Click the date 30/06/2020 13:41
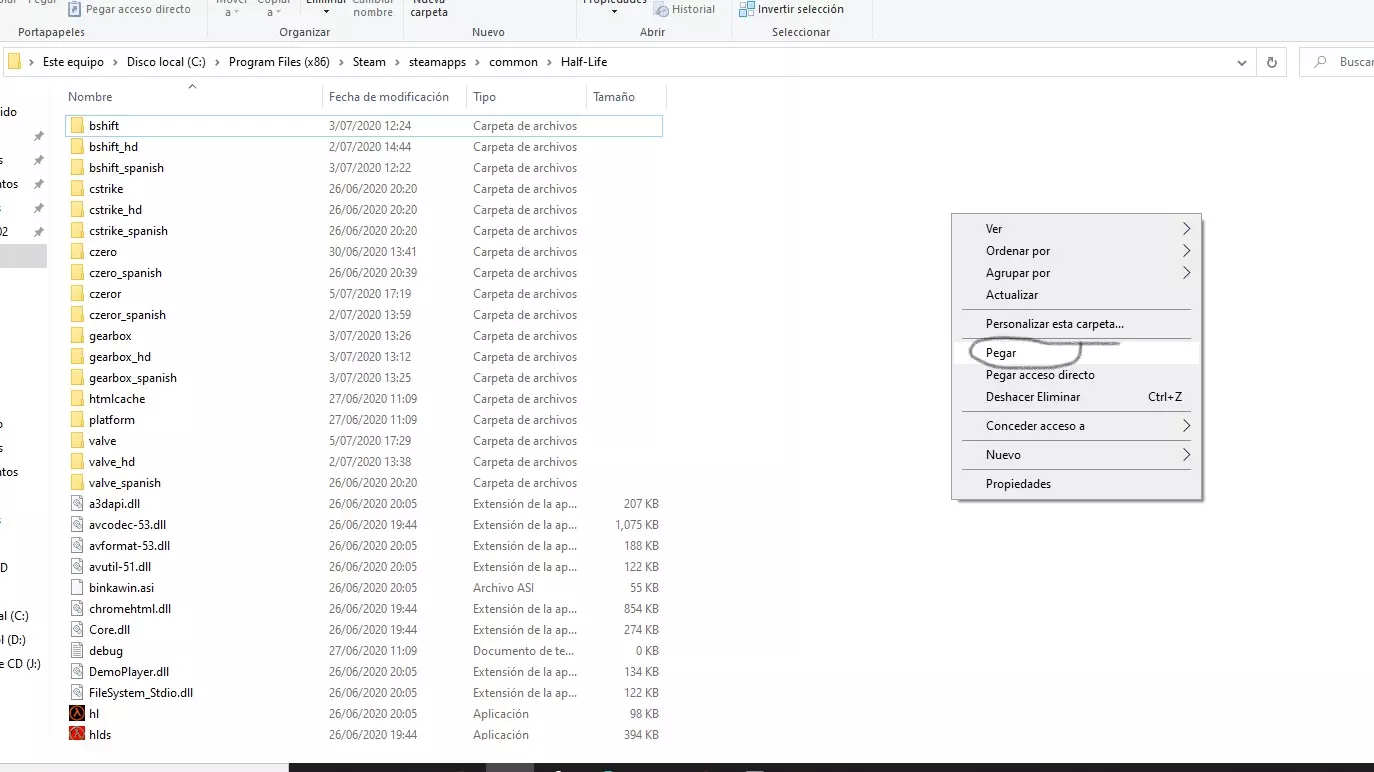 373,252
